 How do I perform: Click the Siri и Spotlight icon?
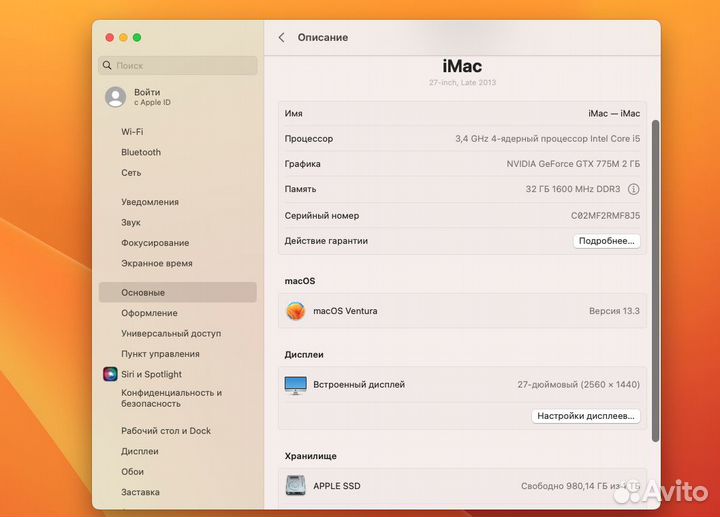(110, 374)
